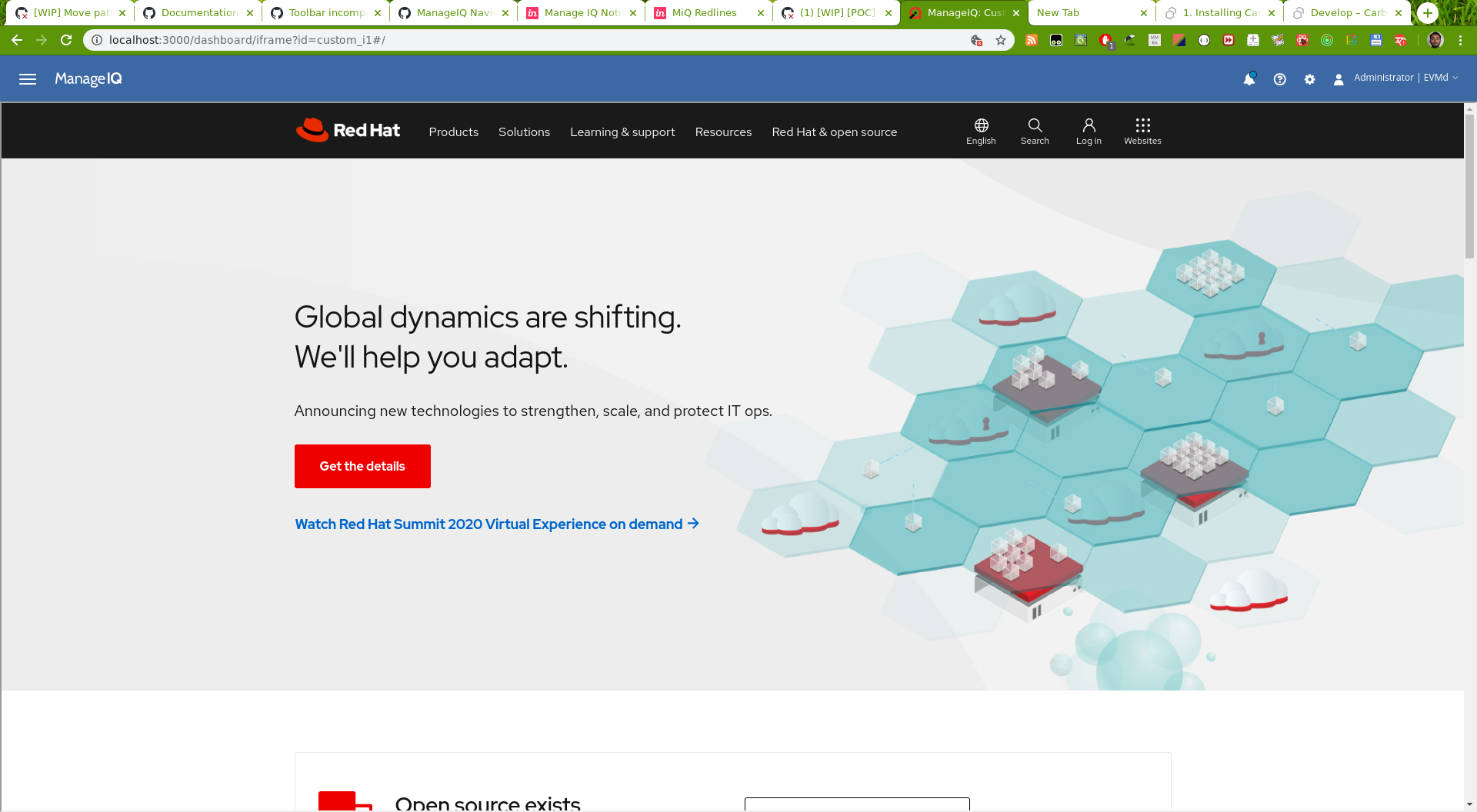Viewport: 1477px width, 812px height.
Task: Open the green radar target extension
Action: tap(1327, 40)
